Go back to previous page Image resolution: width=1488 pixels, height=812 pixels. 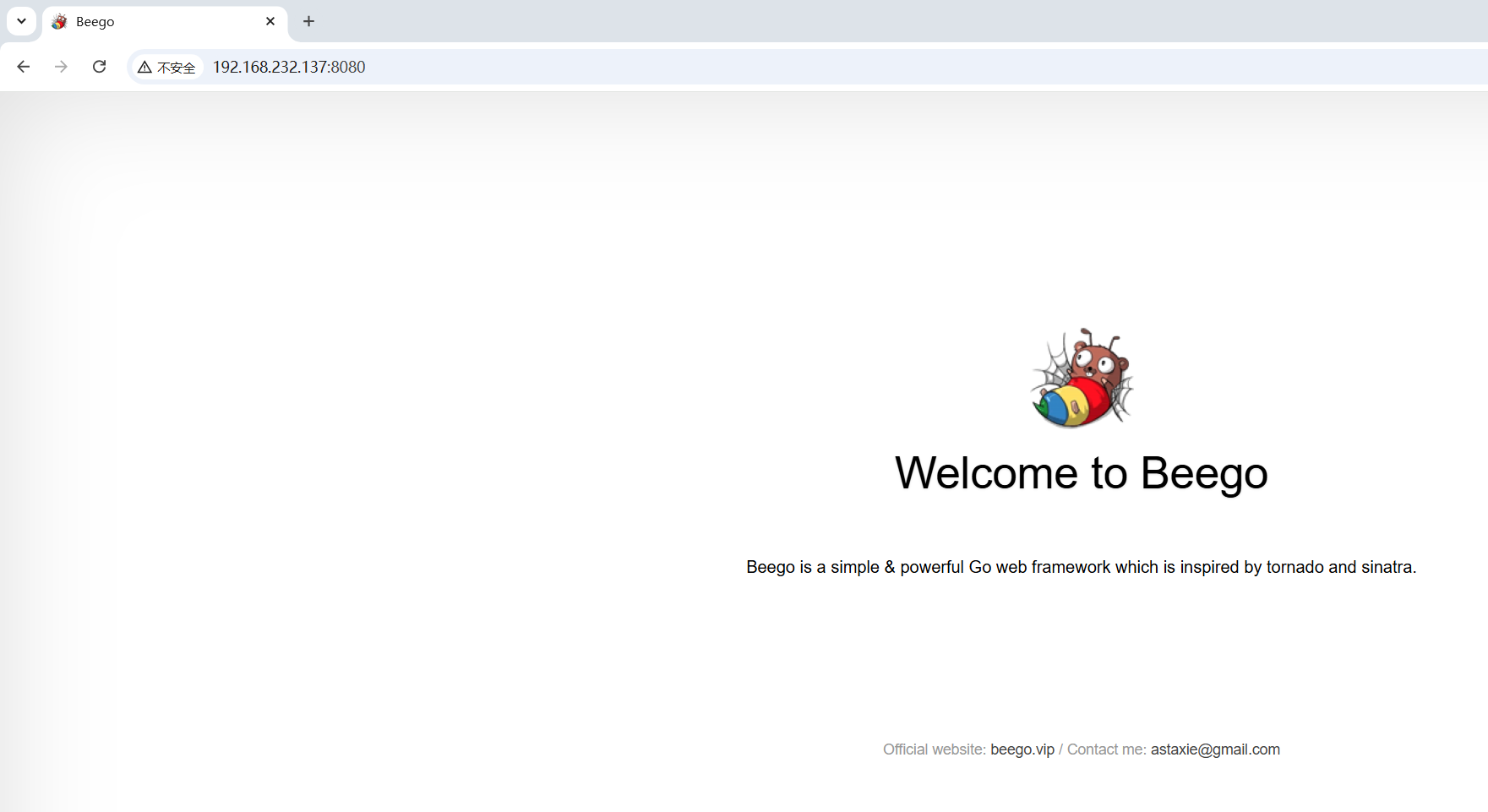click(x=24, y=67)
